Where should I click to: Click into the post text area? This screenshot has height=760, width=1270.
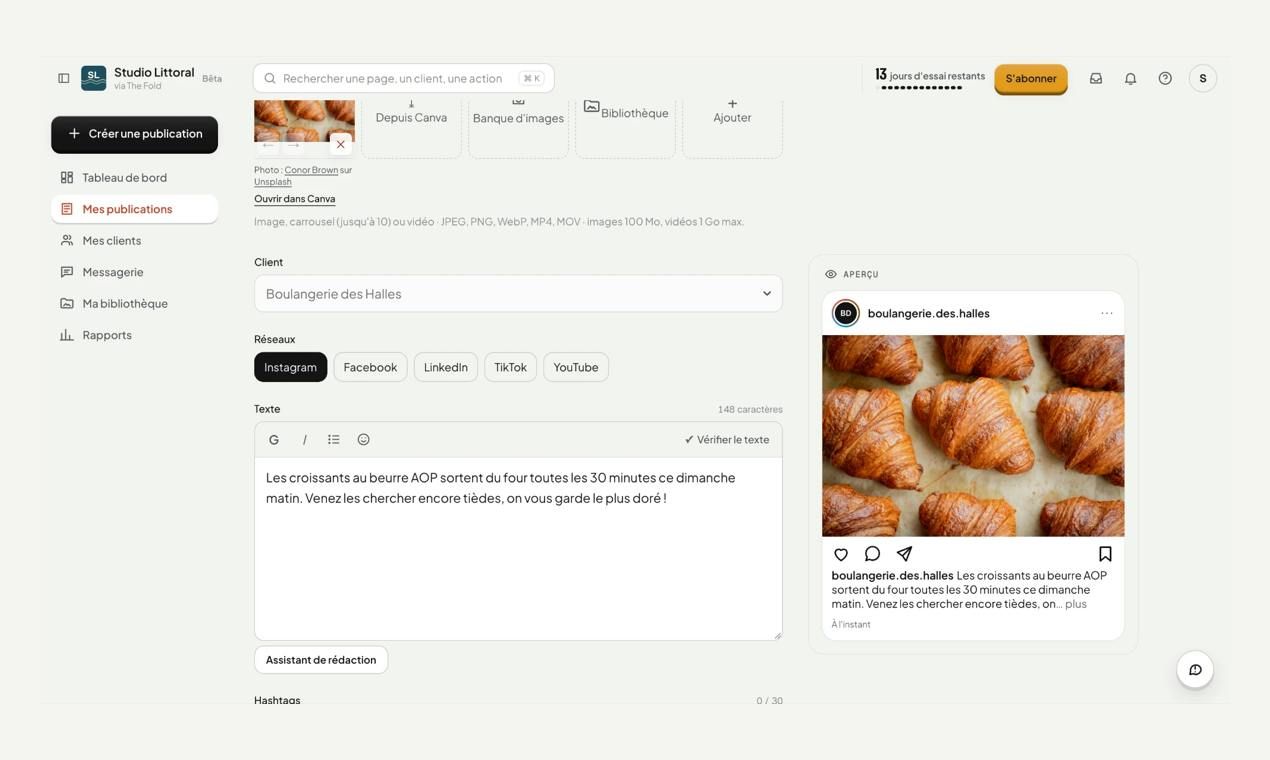click(518, 549)
